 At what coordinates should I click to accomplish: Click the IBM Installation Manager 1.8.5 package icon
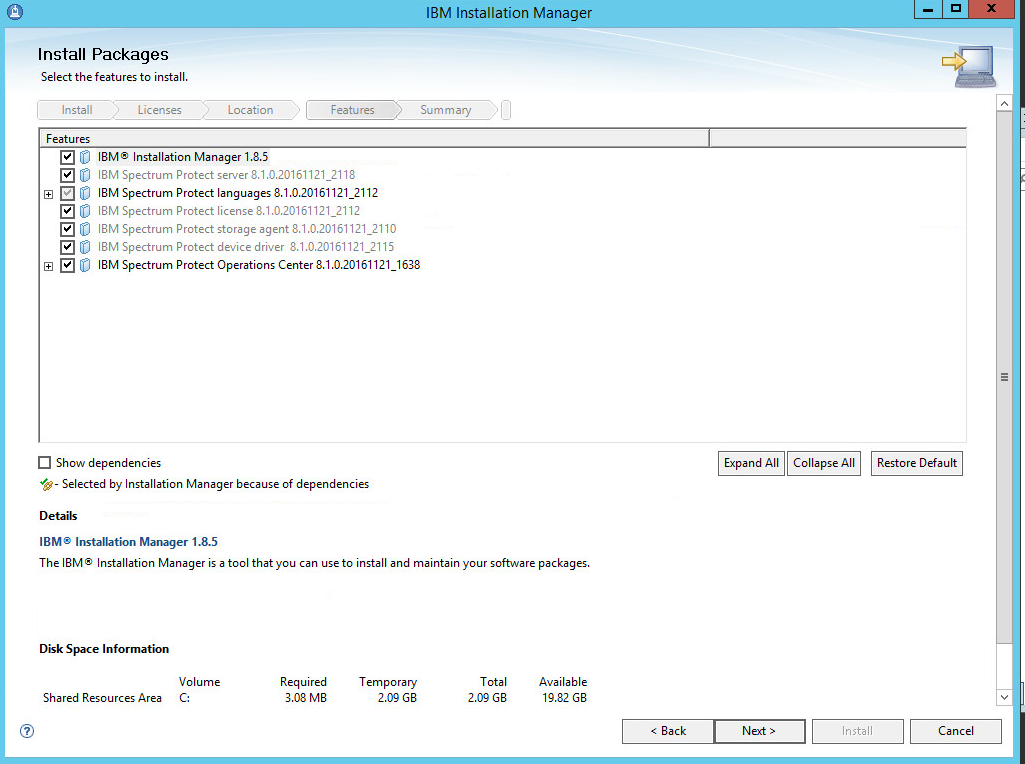tap(85, 157)
